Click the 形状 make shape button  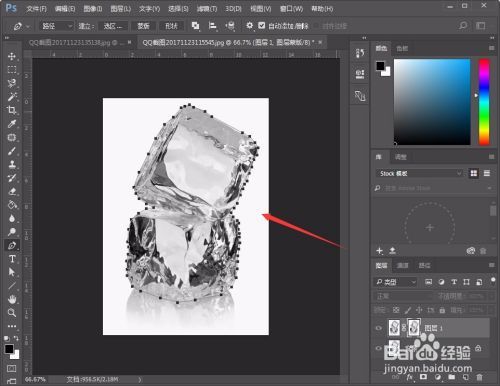click(171, 26)
